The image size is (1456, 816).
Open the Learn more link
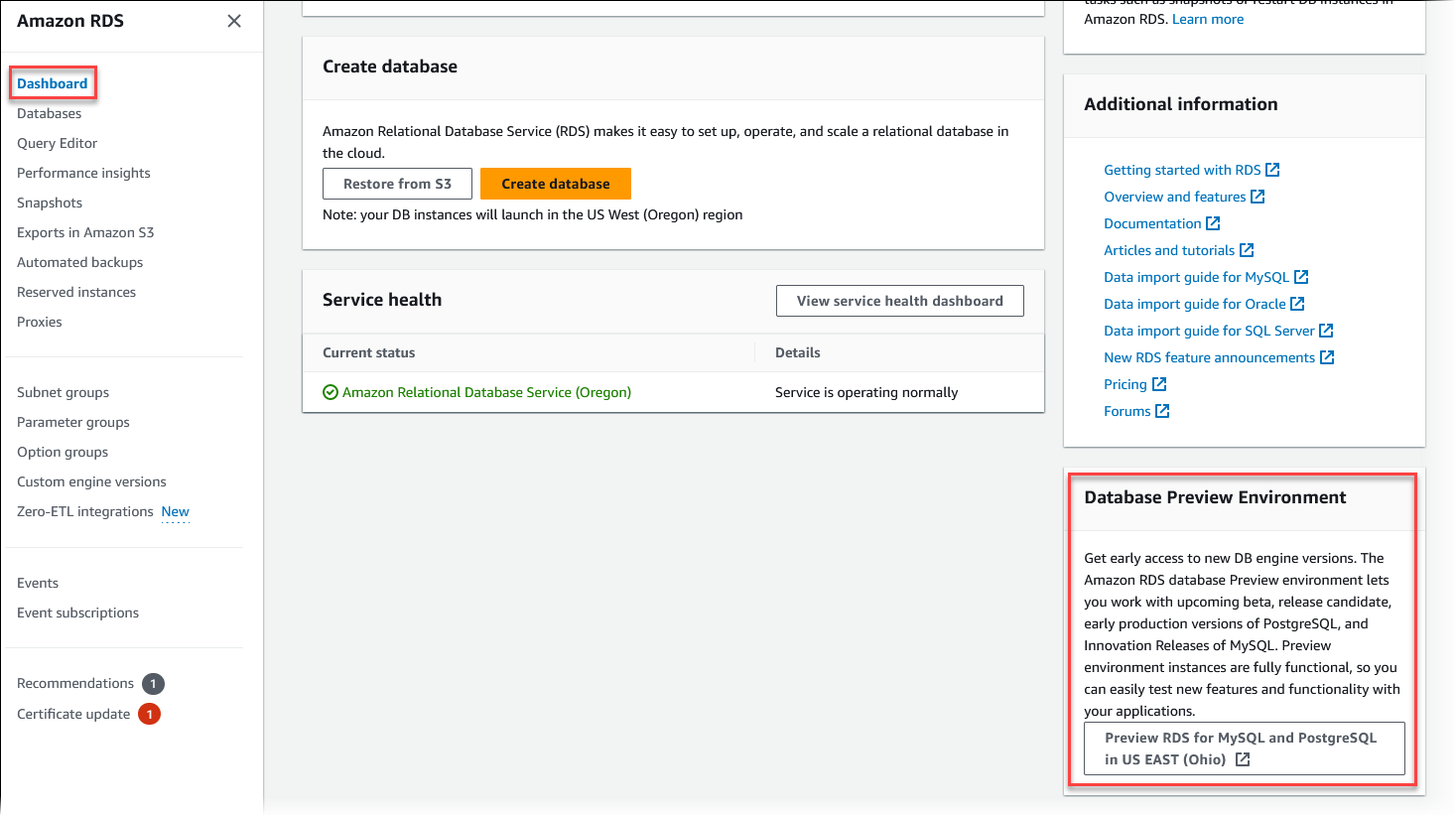pyautogui.click(x=1207, y=18)
